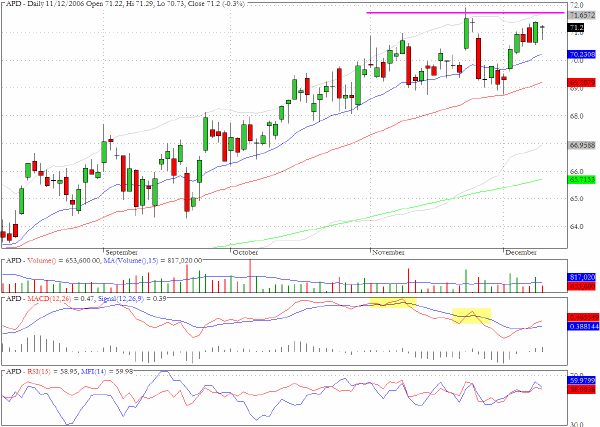Click the grey 66.9588 band tag
Viewport: 600px width, 427px height.
click(582, 145)
